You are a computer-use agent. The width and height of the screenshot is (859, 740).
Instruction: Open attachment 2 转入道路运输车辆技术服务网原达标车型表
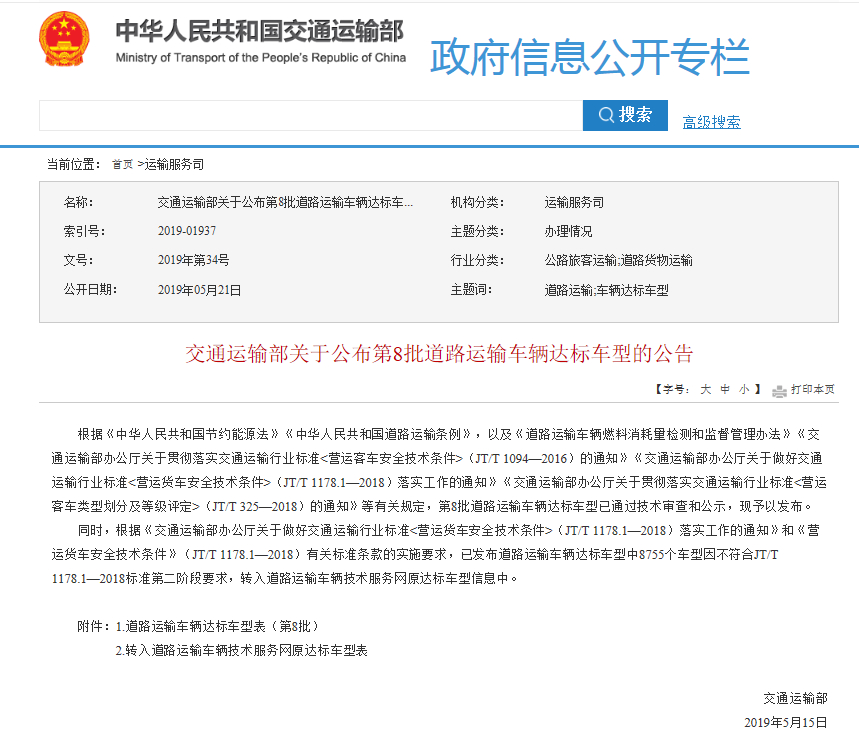[x=241, y=650]
